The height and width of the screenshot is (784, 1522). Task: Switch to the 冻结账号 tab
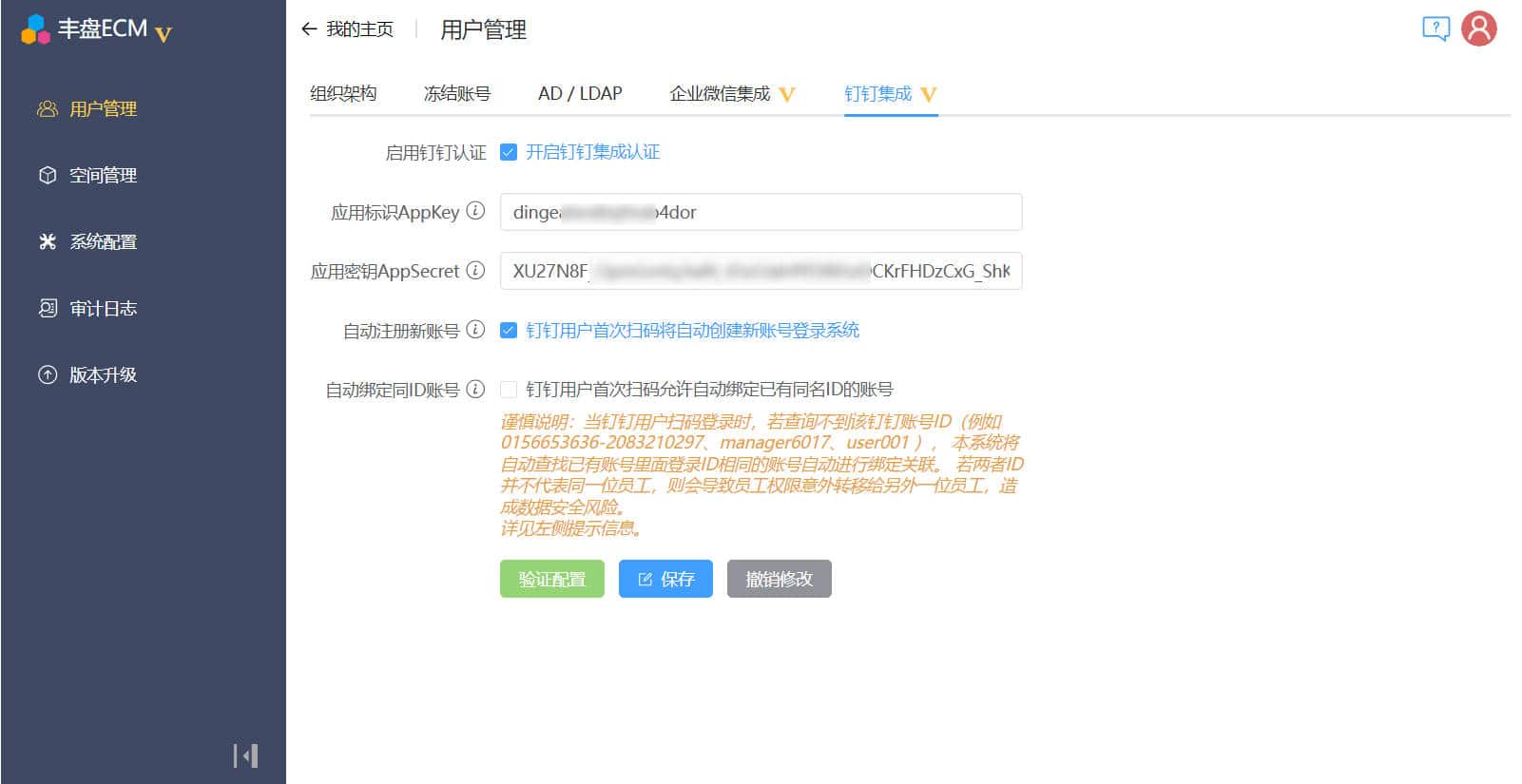point(457,93)
